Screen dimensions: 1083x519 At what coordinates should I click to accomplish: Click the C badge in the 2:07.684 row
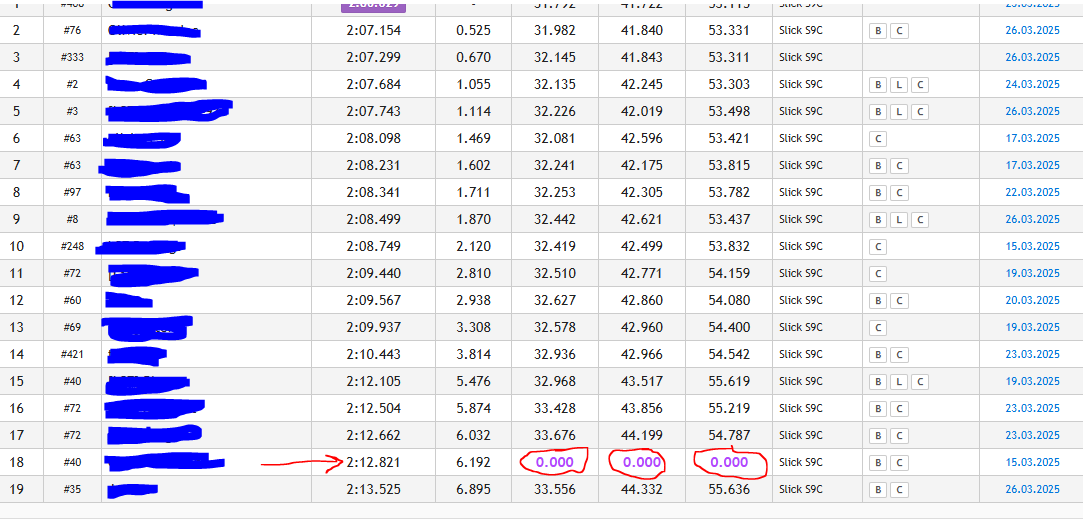click(x=919, y=85)
